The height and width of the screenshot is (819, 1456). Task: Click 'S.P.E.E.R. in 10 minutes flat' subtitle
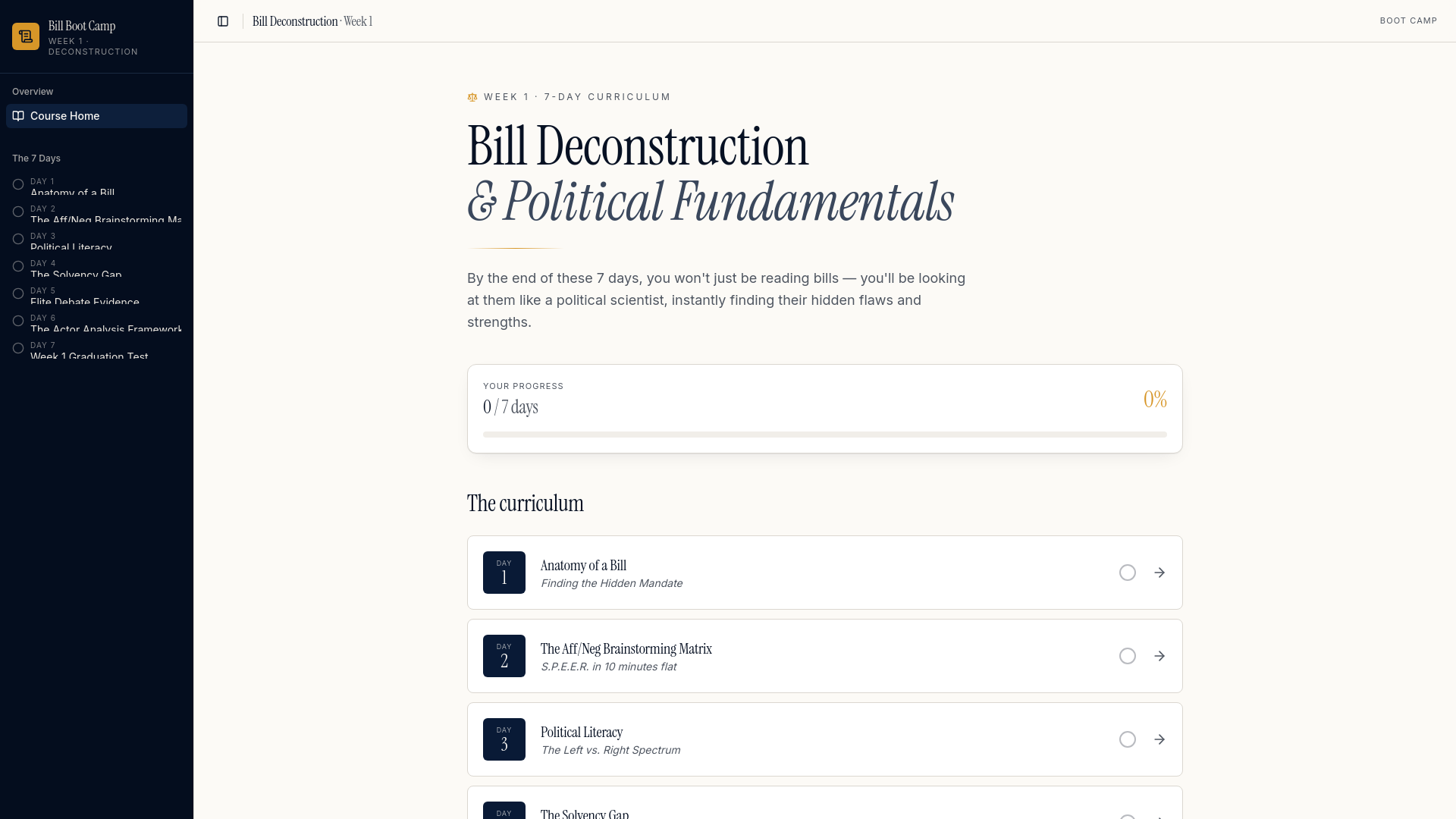(608, 667)
